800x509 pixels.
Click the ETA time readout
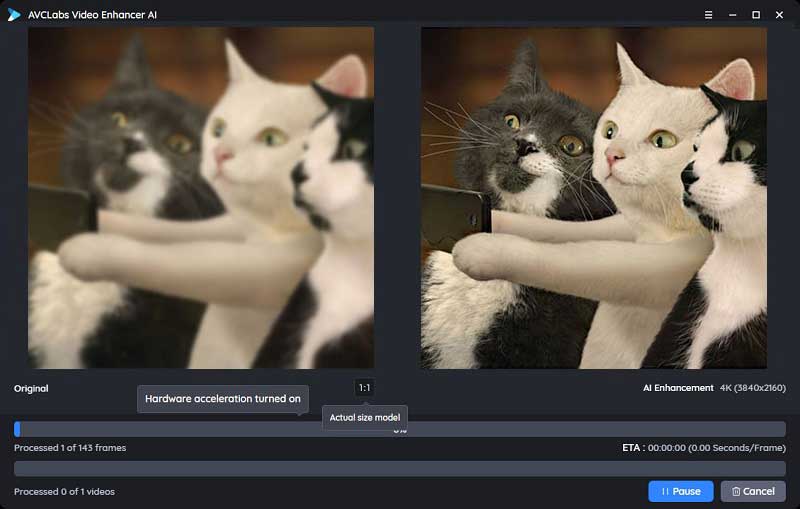click(704, 448)
